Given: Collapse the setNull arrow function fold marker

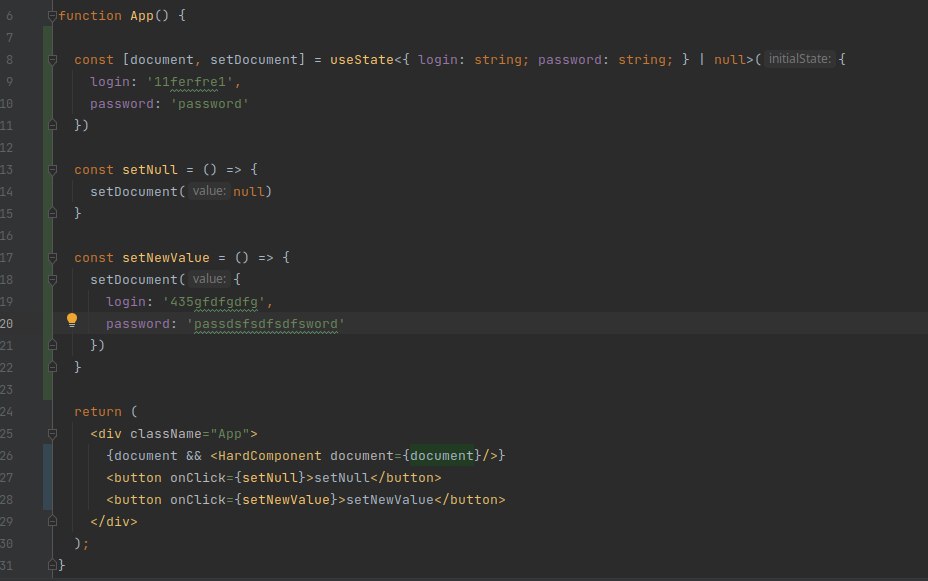Looking at the screenshot, I should 52,170.
